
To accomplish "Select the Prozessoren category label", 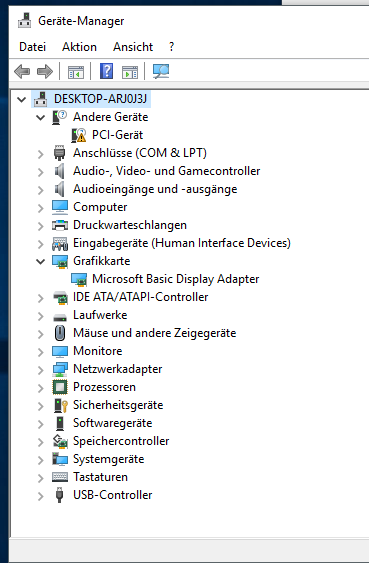I will tap(104, 387).
